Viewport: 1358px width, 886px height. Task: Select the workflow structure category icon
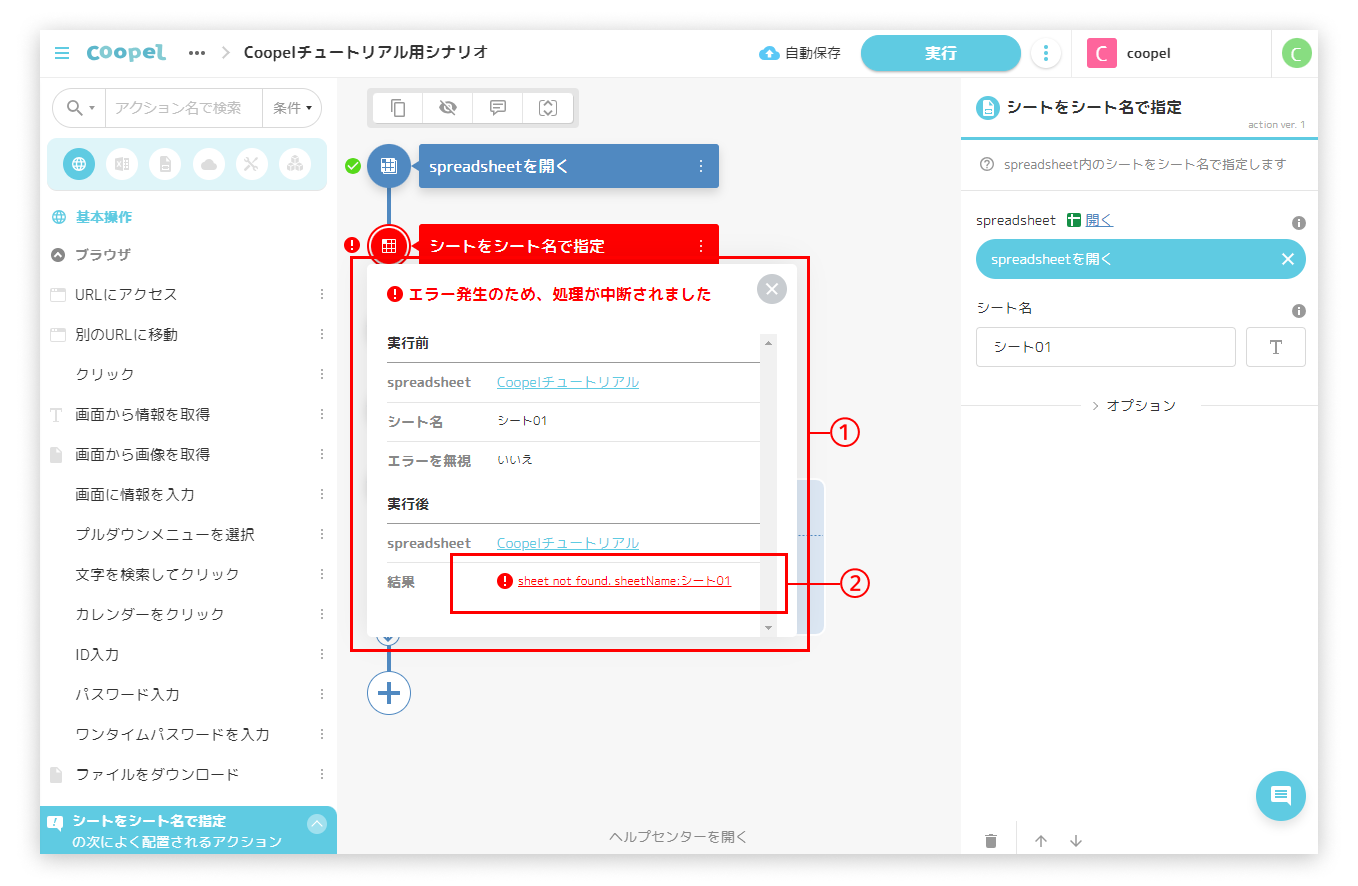pyautogui.click(x=295, y=164)
